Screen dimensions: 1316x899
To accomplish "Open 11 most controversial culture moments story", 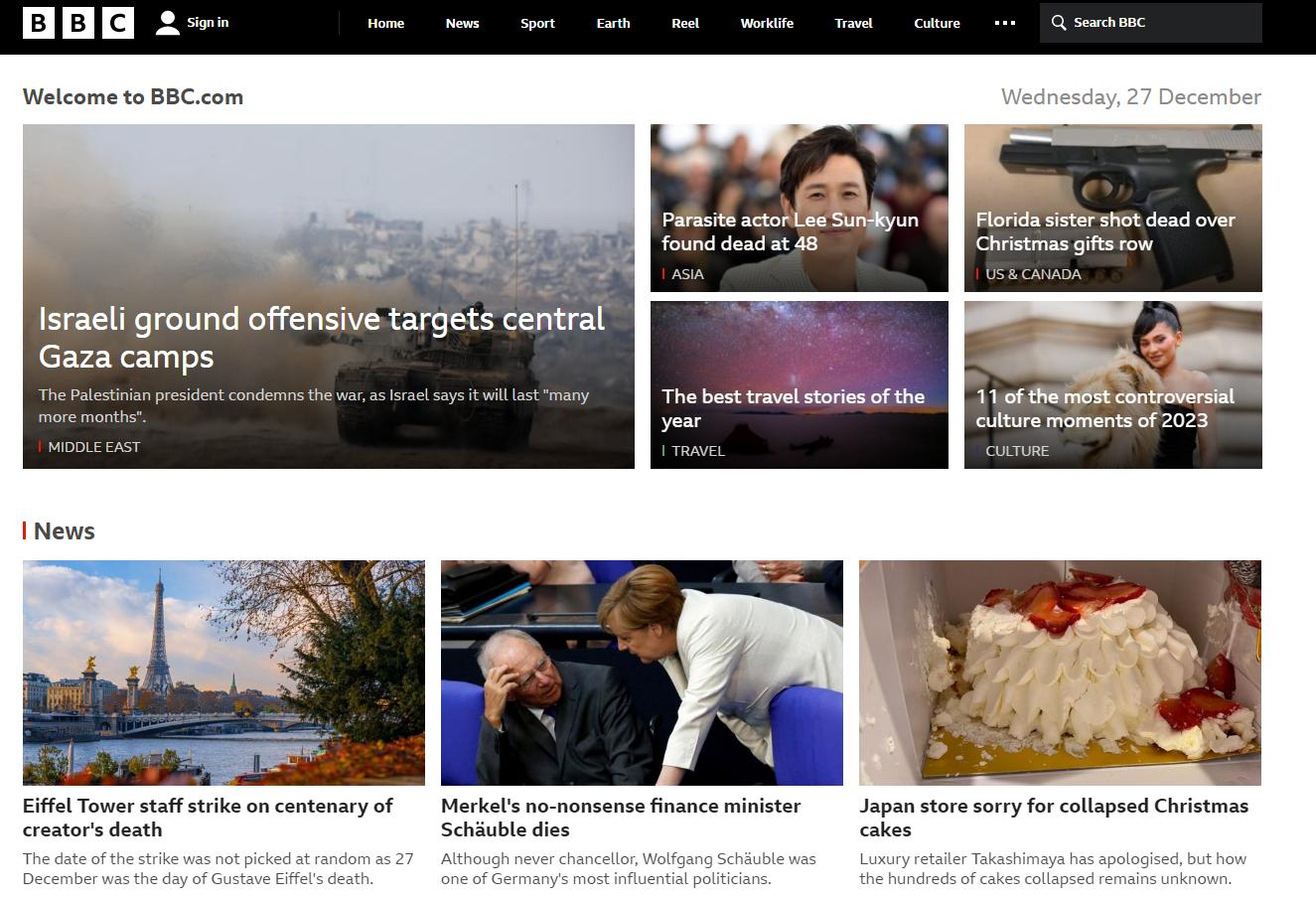I will coord(1104,408).
